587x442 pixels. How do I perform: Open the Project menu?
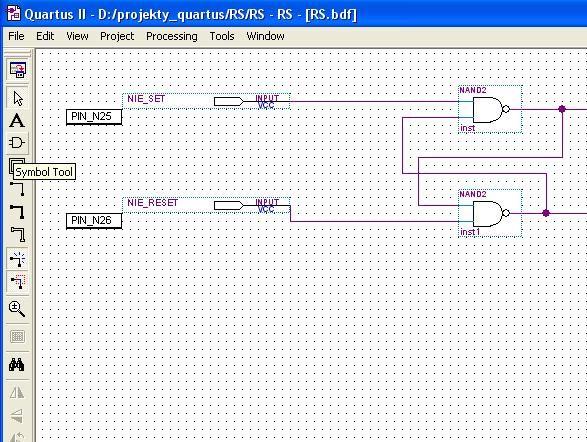(117, 36)
